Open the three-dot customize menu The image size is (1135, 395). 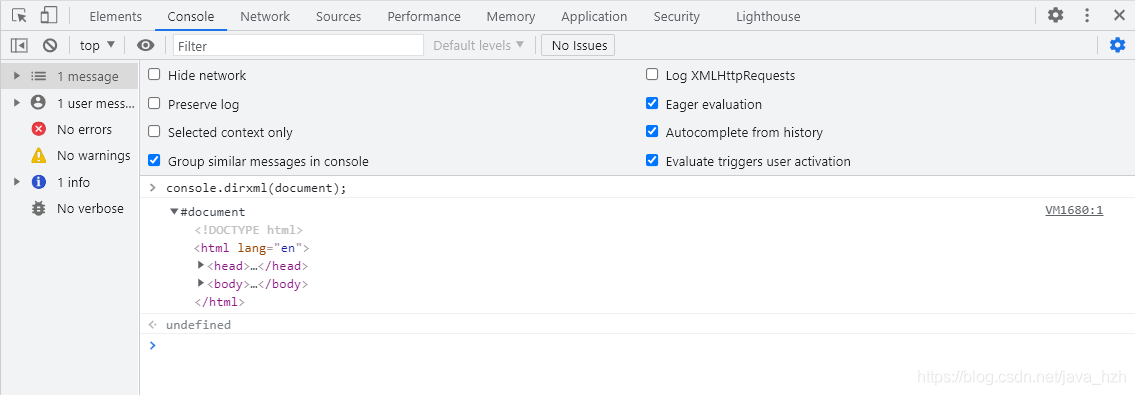point(1087,15)
